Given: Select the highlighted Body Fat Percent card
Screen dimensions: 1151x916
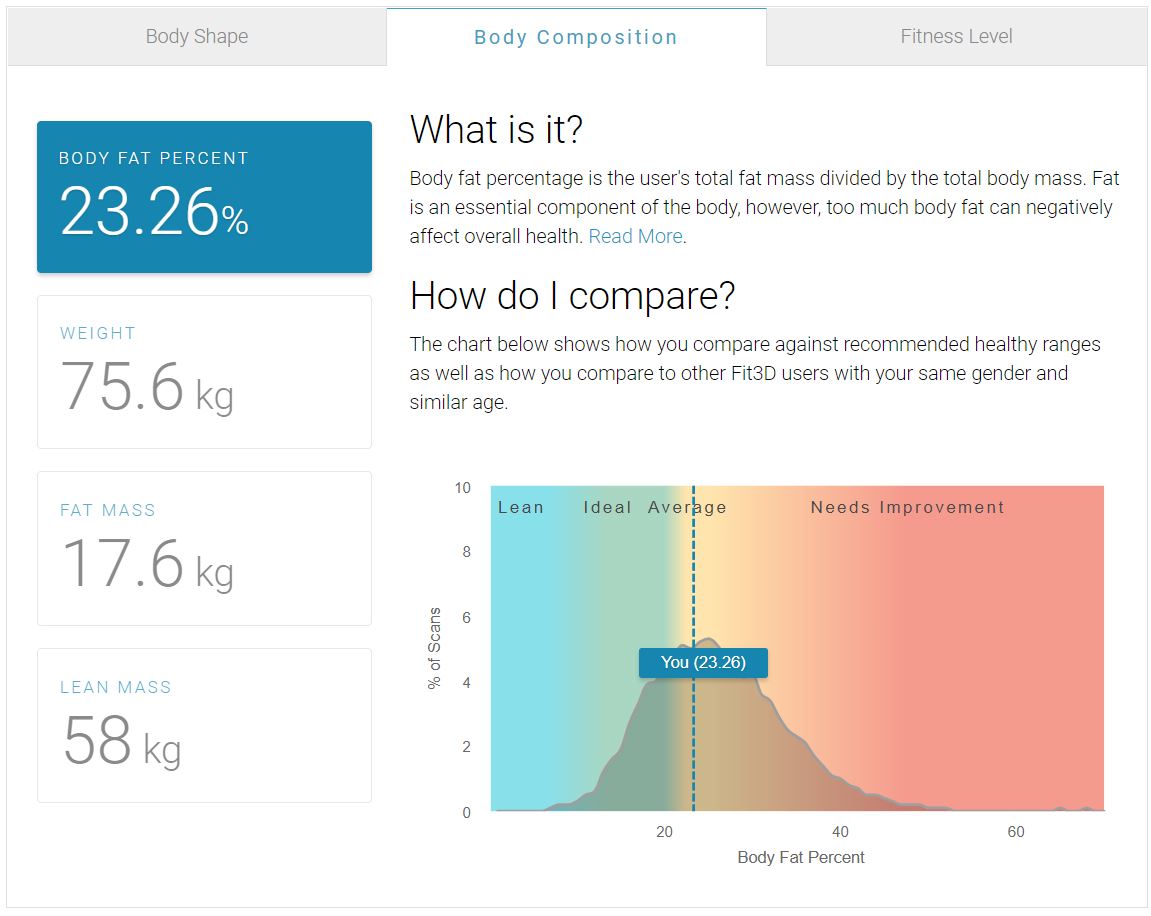Looking at the screenshot, I should (204, 196).
